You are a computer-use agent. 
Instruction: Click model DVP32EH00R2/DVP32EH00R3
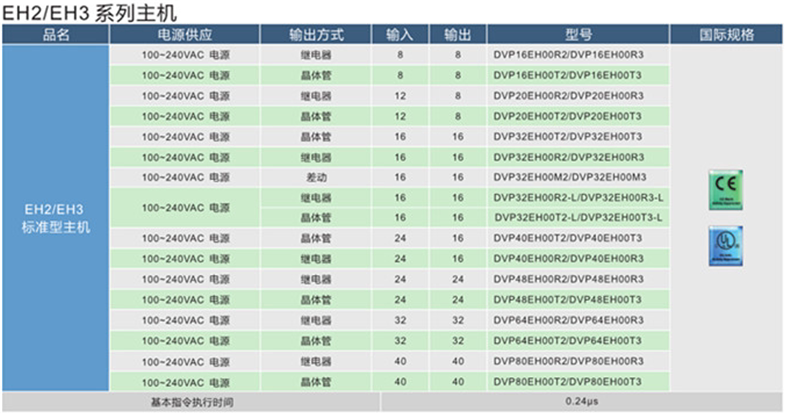[568, 157]
